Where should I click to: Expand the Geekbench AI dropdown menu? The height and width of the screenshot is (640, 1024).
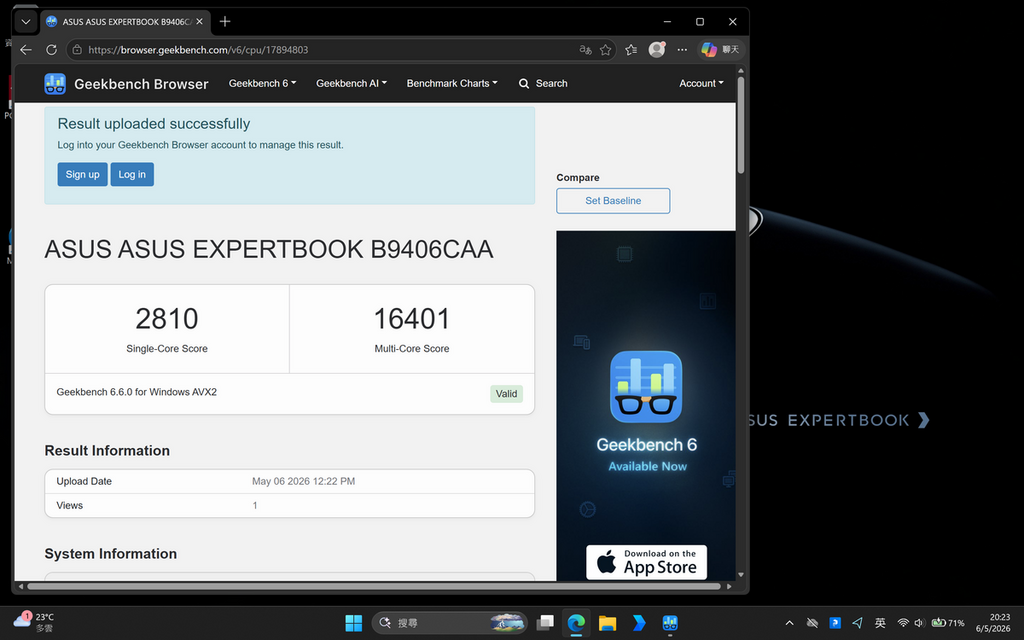pyautogui.click(x=351, y=83)
